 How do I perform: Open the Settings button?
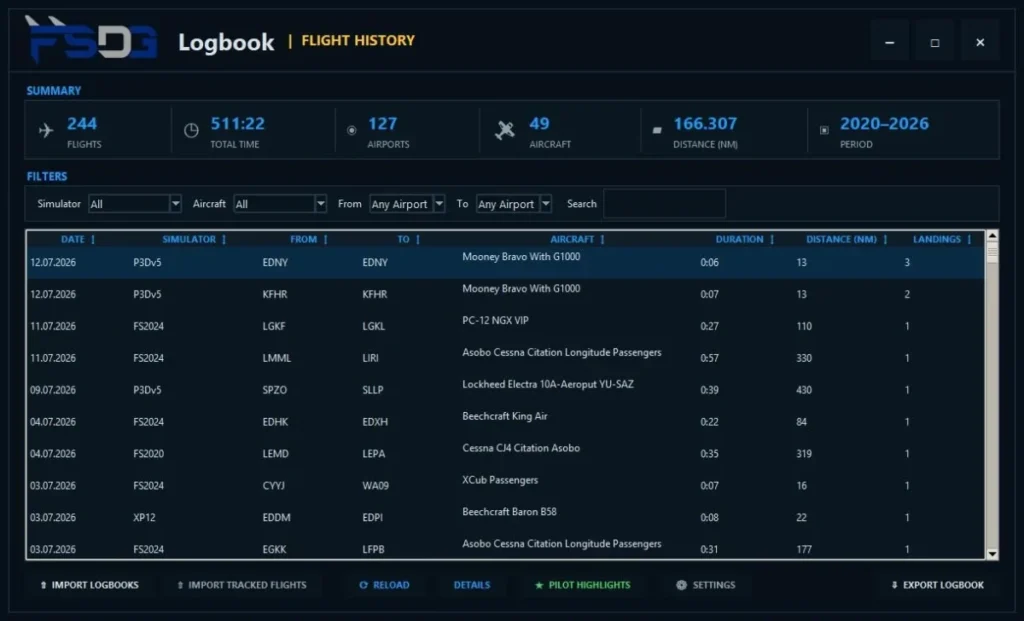tap(706, 585)
